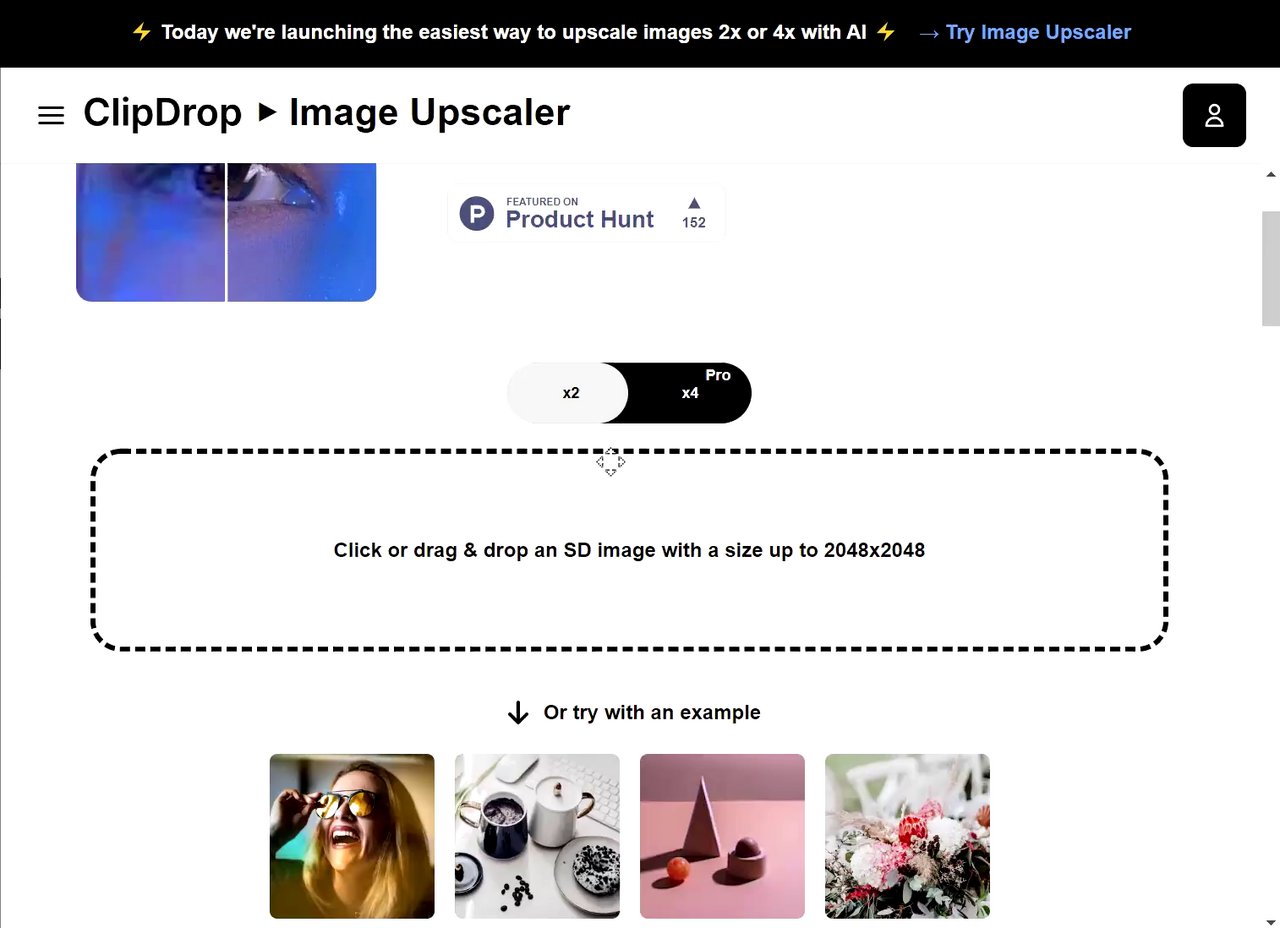Click the 'Or try with an example' text
The image size is (1280, 928).
point(652,713)
